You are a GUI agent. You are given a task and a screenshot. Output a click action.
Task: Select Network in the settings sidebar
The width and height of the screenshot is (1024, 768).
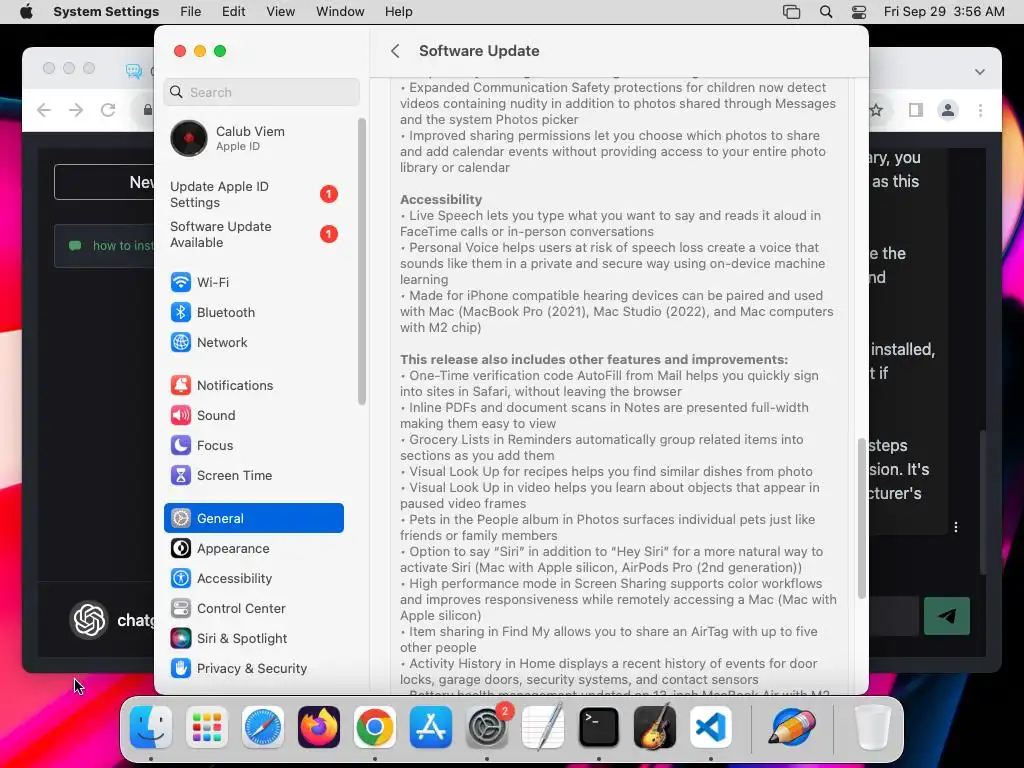253,342
